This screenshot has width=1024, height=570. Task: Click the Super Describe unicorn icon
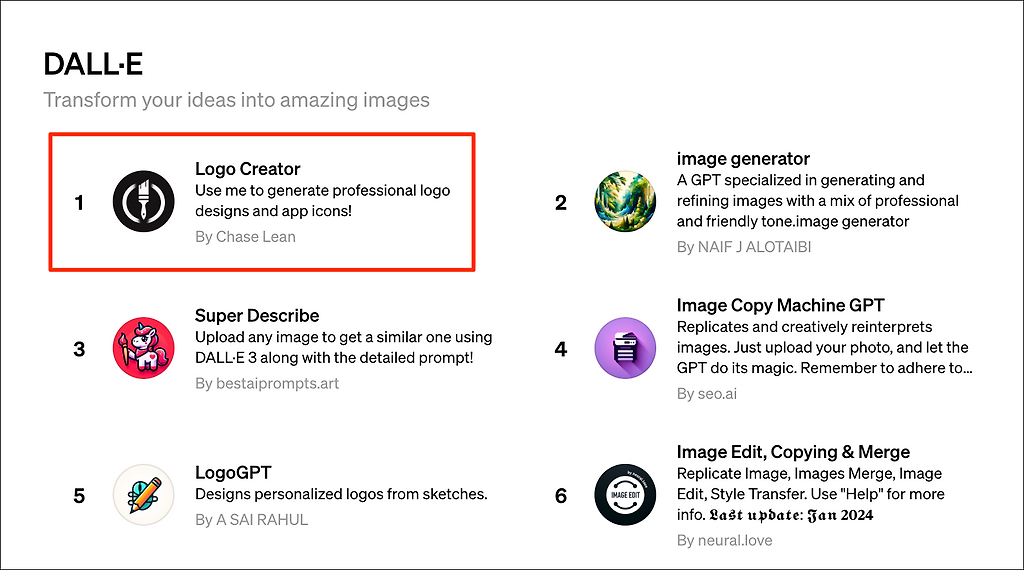(144, 348)
